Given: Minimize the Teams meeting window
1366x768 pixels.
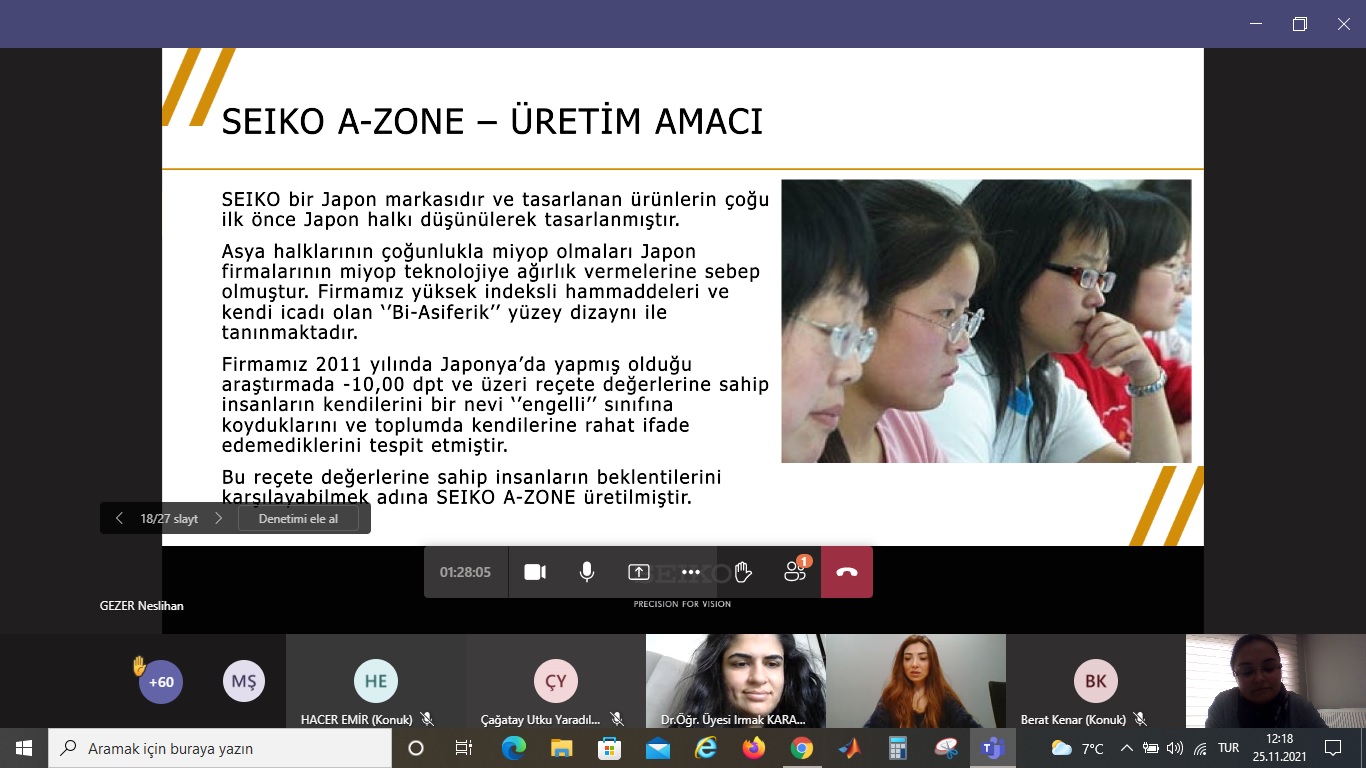Looking at the screenshot, I should (x=1254, y=24).
